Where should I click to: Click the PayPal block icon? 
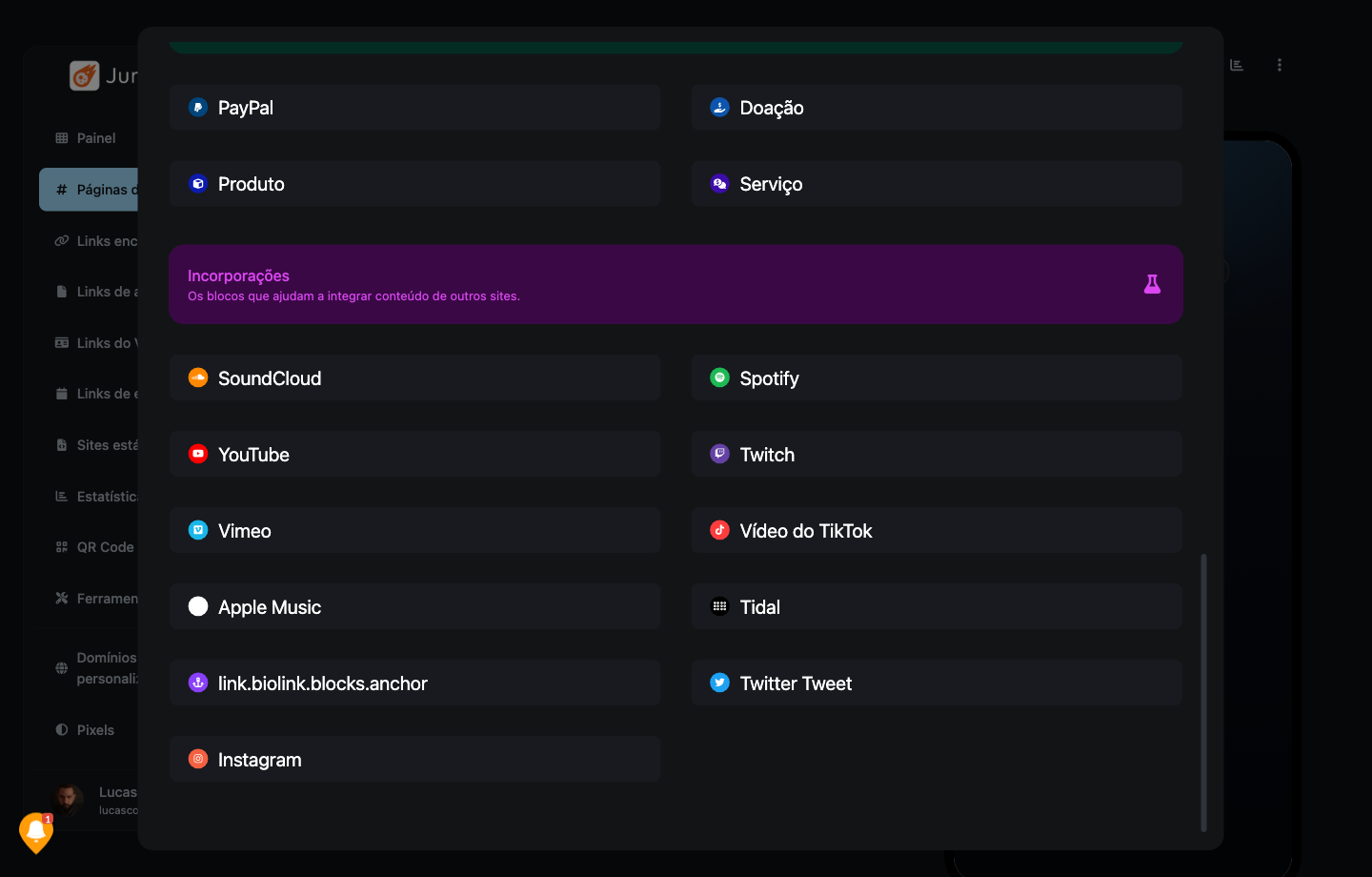click(x=198, y=108)
